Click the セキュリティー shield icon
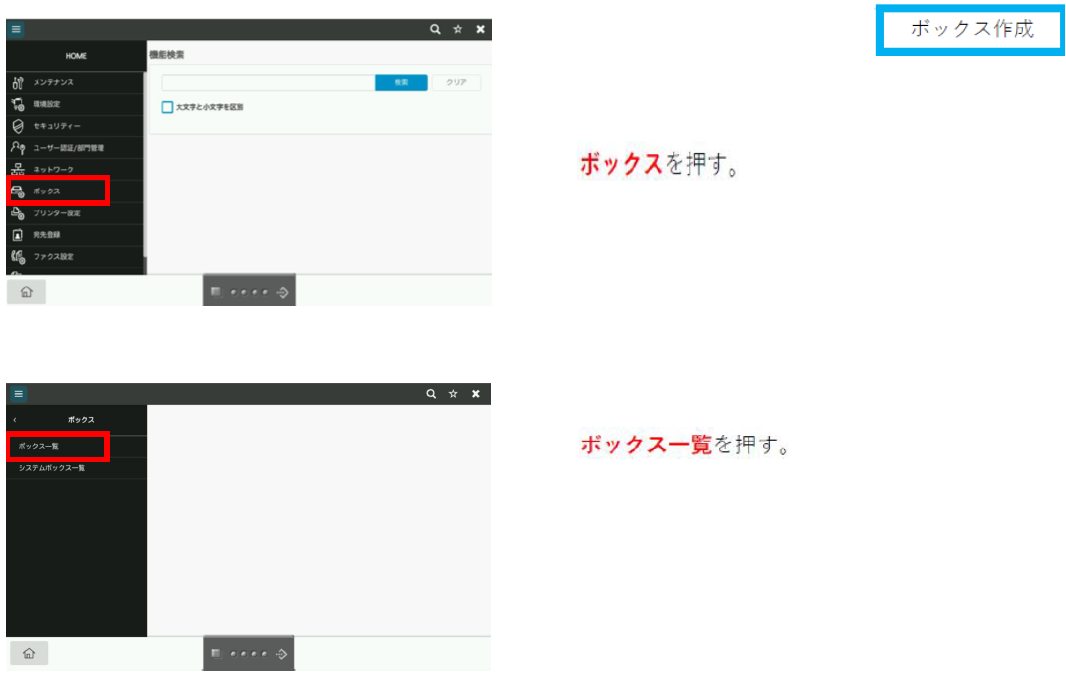The image size is (1066, 677). tap(18, 126)
